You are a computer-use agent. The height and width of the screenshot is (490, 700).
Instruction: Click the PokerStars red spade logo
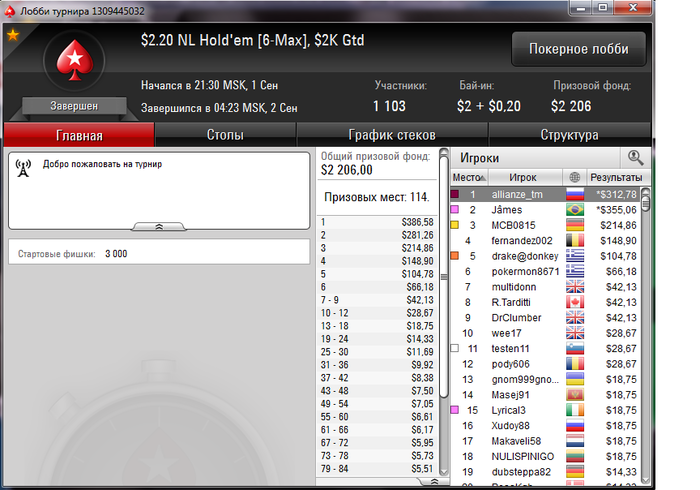coord(75,60)
